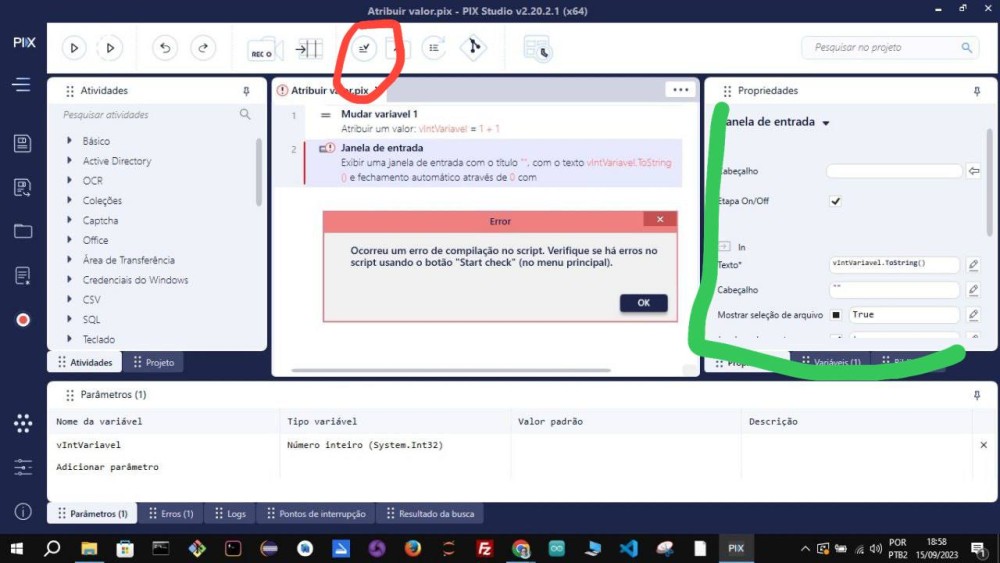The image size is (1000, 563).
Task: Start step-by-step run (second play icon)
Action: click(x=110, y=48)
